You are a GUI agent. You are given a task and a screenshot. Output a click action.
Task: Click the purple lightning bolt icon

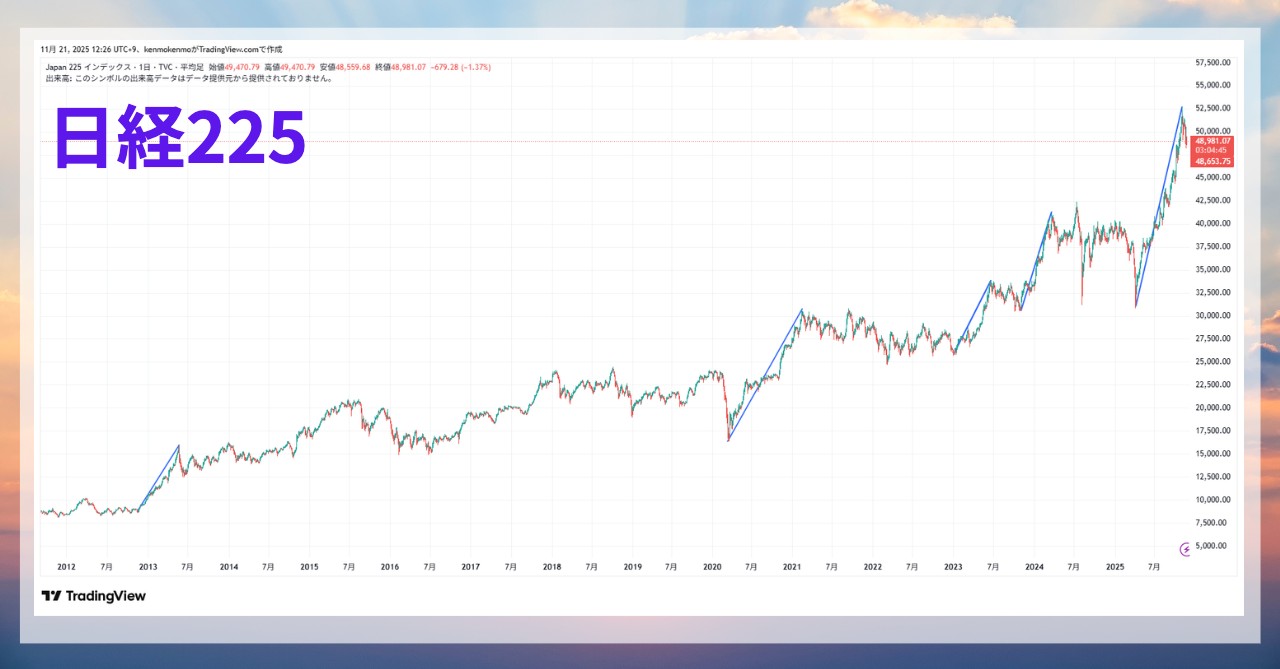tap(1186, 549)
